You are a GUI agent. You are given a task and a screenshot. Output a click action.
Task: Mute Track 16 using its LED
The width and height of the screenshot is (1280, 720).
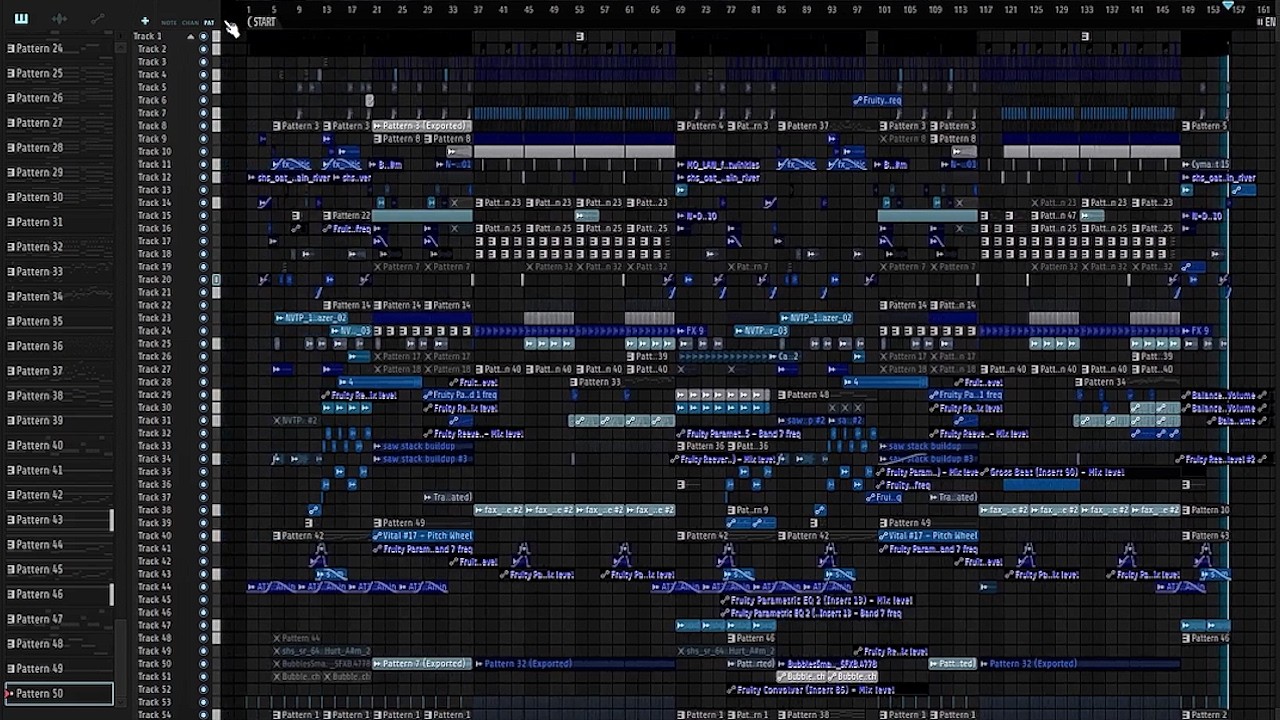point(203,228)
